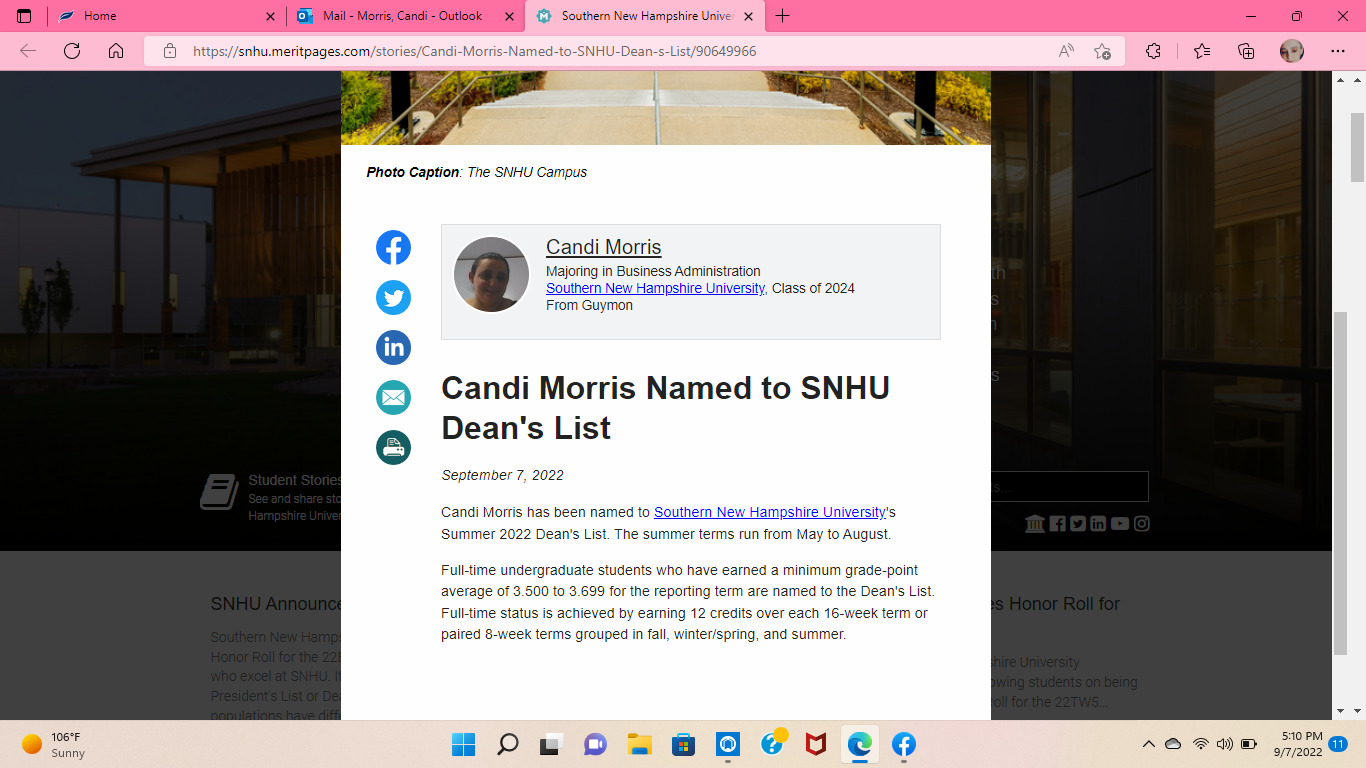This screenshot has height=768, width=1366.
Task: Open the weather widget showing 106°F
Action: tap(55, 745)
